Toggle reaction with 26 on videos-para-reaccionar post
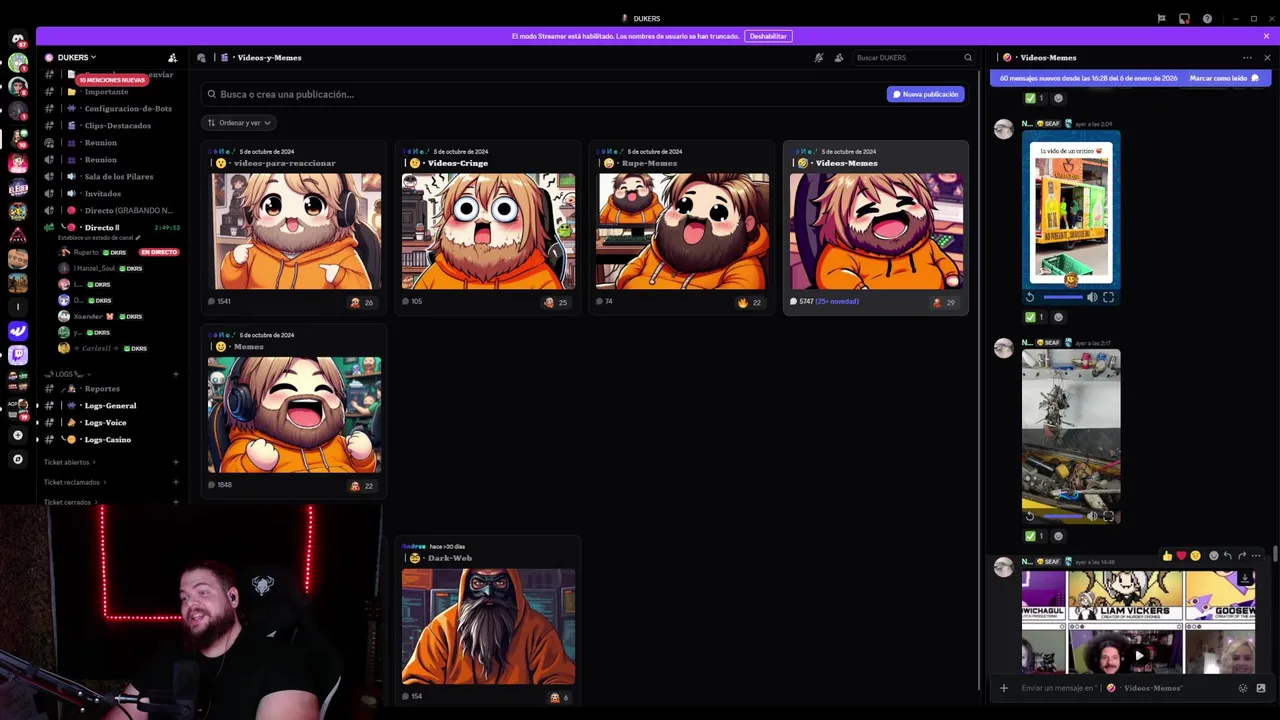 [x=362, y=302]
